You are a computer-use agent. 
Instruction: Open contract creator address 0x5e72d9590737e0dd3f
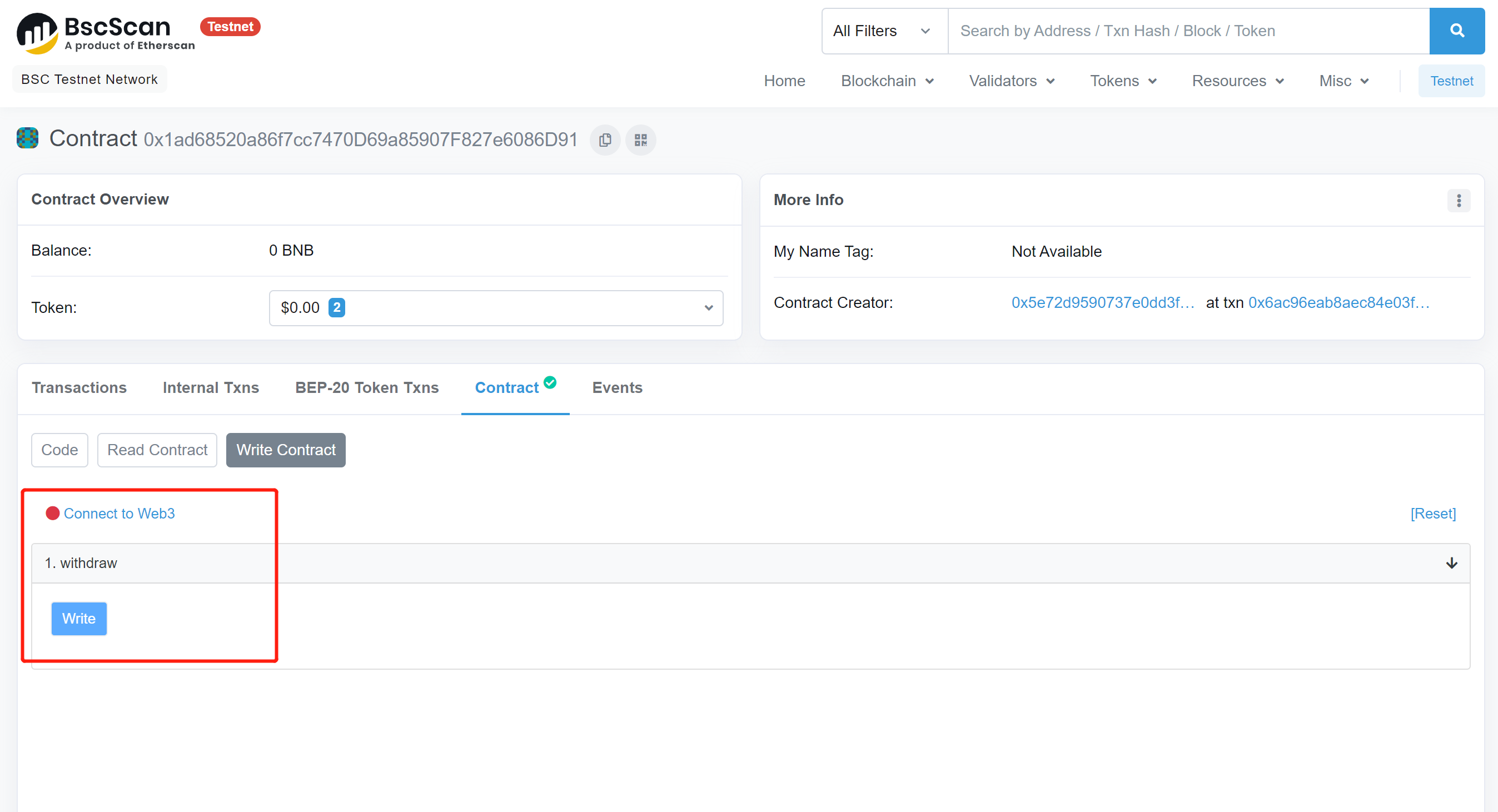pos(1103,302)
